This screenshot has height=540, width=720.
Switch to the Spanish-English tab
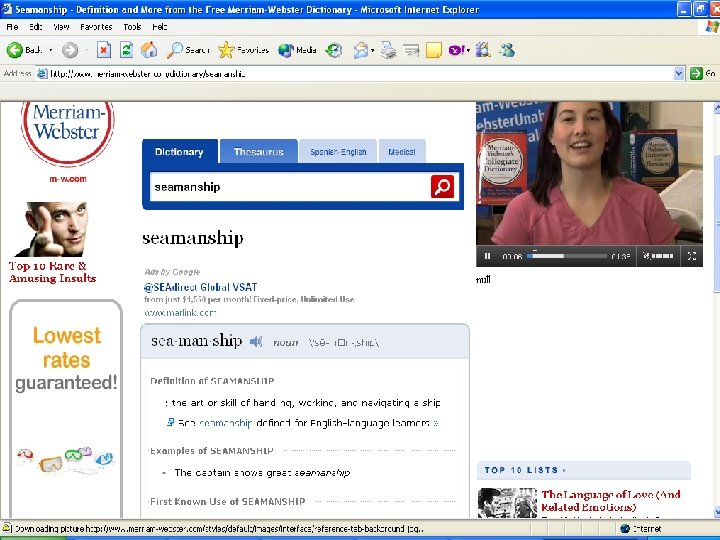pyautogui.click(x=338, y=152)
